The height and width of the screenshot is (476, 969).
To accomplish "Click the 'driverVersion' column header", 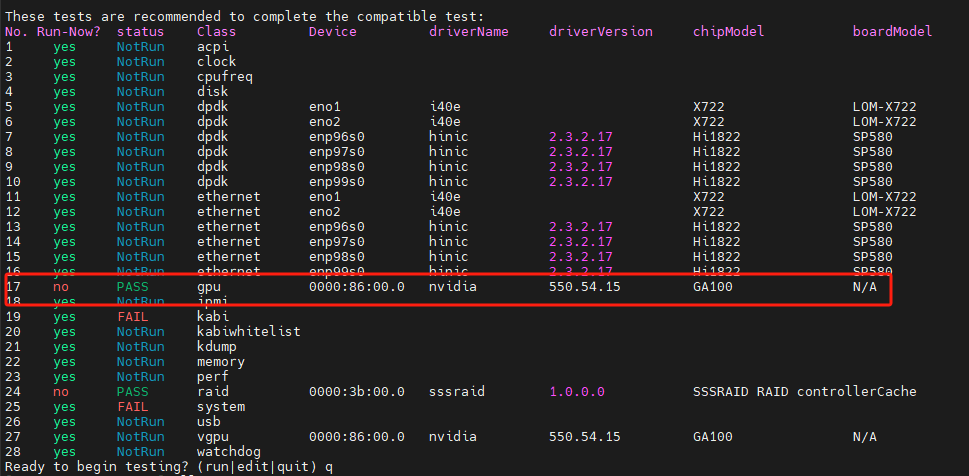I will point(600,31).
